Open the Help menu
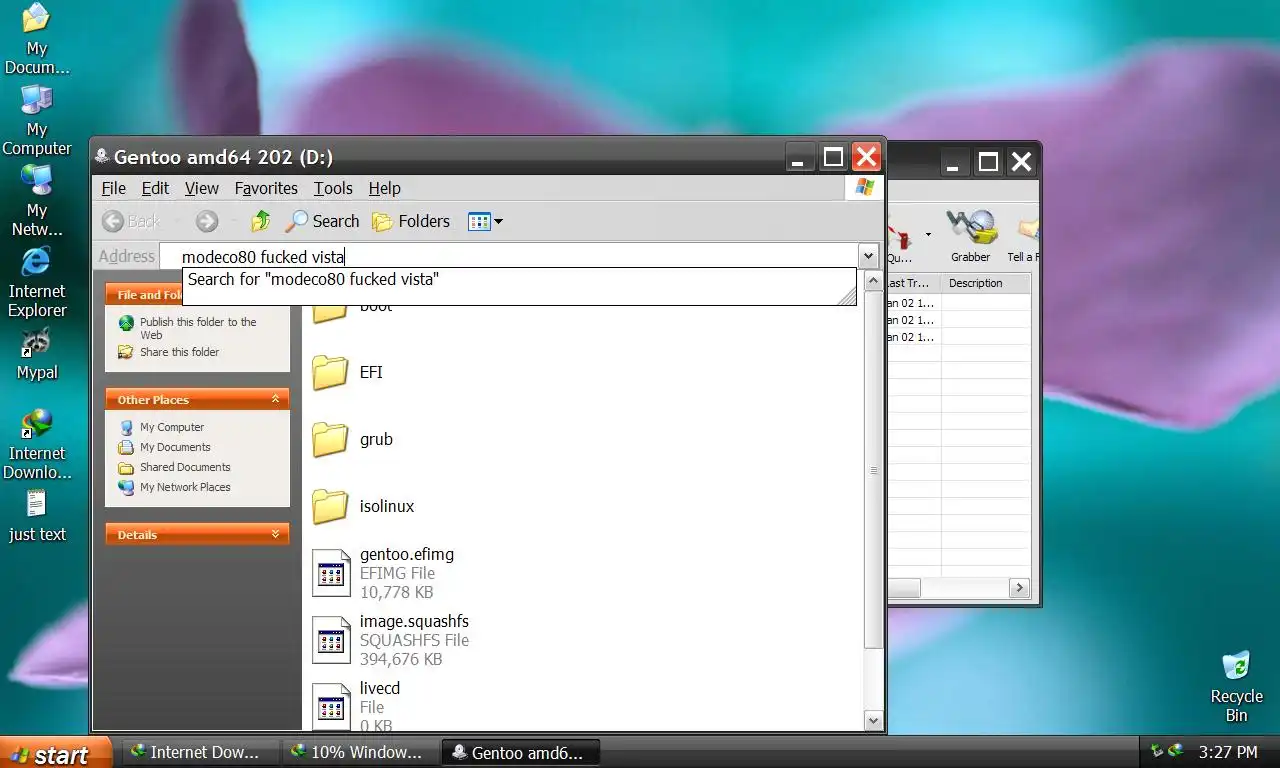The height and width of the screenshot is (768, 1280). pyautogui.click(x=384, y=188)
